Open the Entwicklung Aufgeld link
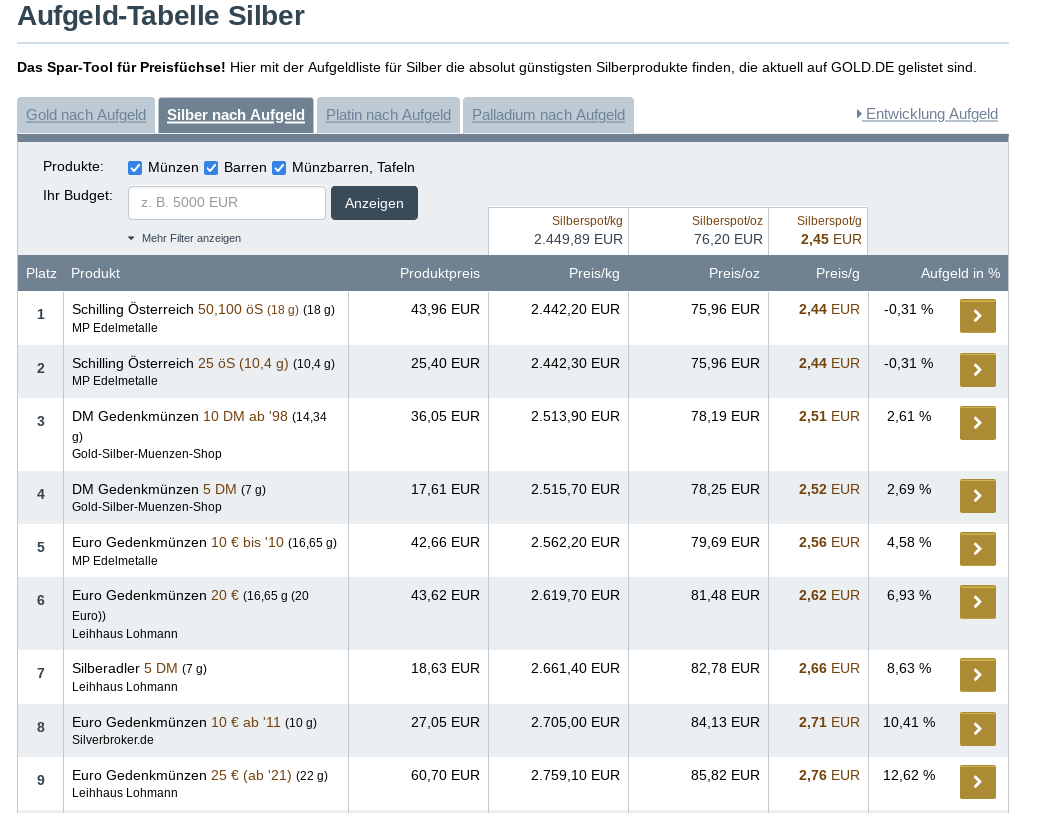Viewport: 1039px width, 813px height. point(927,114)
